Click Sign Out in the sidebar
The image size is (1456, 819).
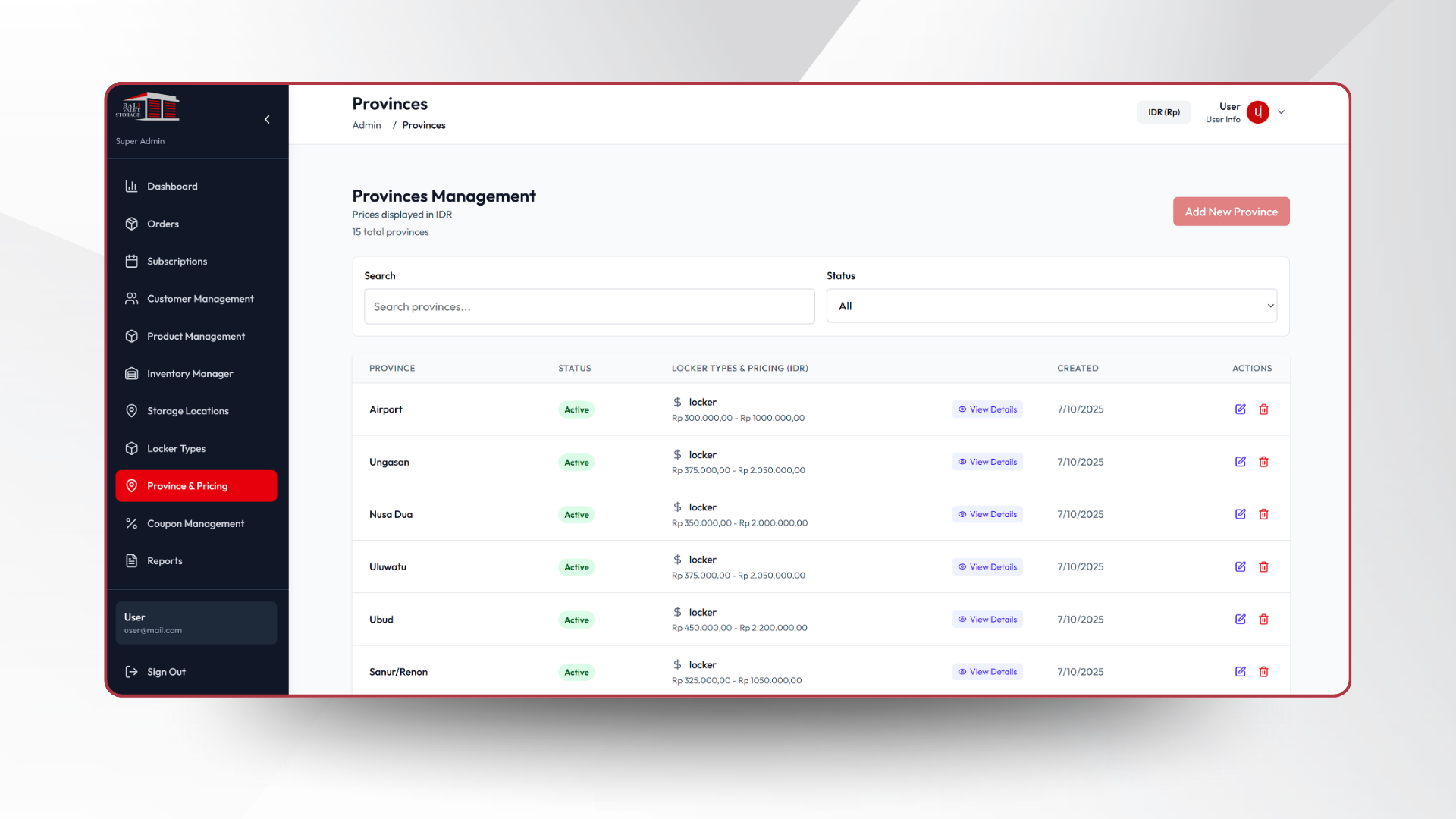(x=165, y=672)
